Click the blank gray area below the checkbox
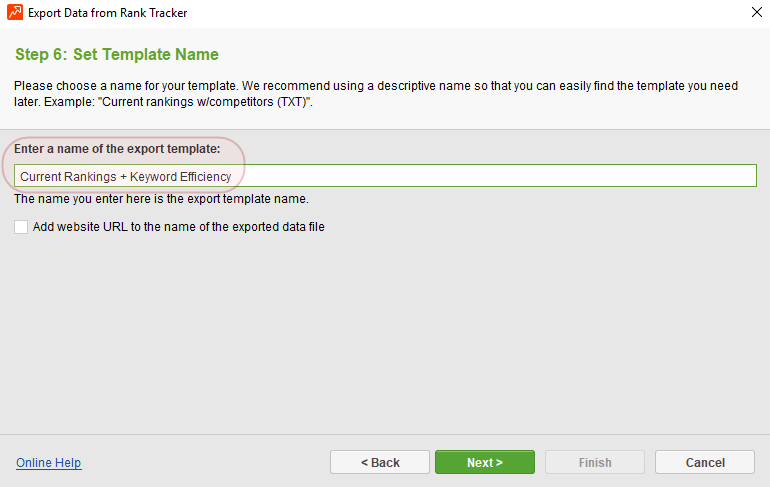 pyautogui.click(x=385, y=330)
